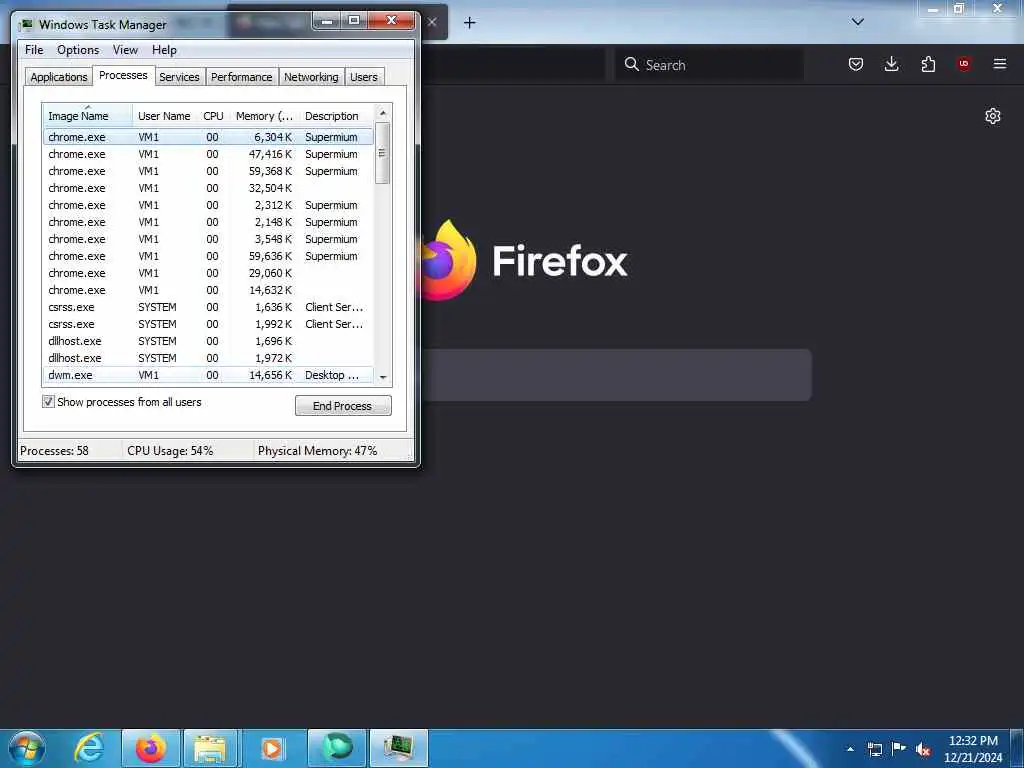The image size is (1024, 768).
Task: Open the green circular taskbar app icon
Action: (337, 748)
